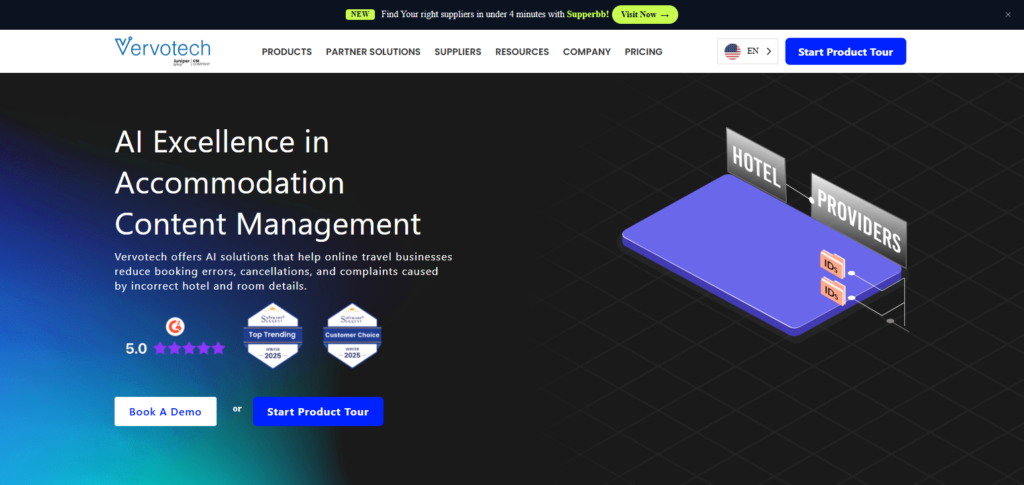Viewport: 1024px width, 485px height.
Task: Open the COMPANY menu
Action: [586, 52]
